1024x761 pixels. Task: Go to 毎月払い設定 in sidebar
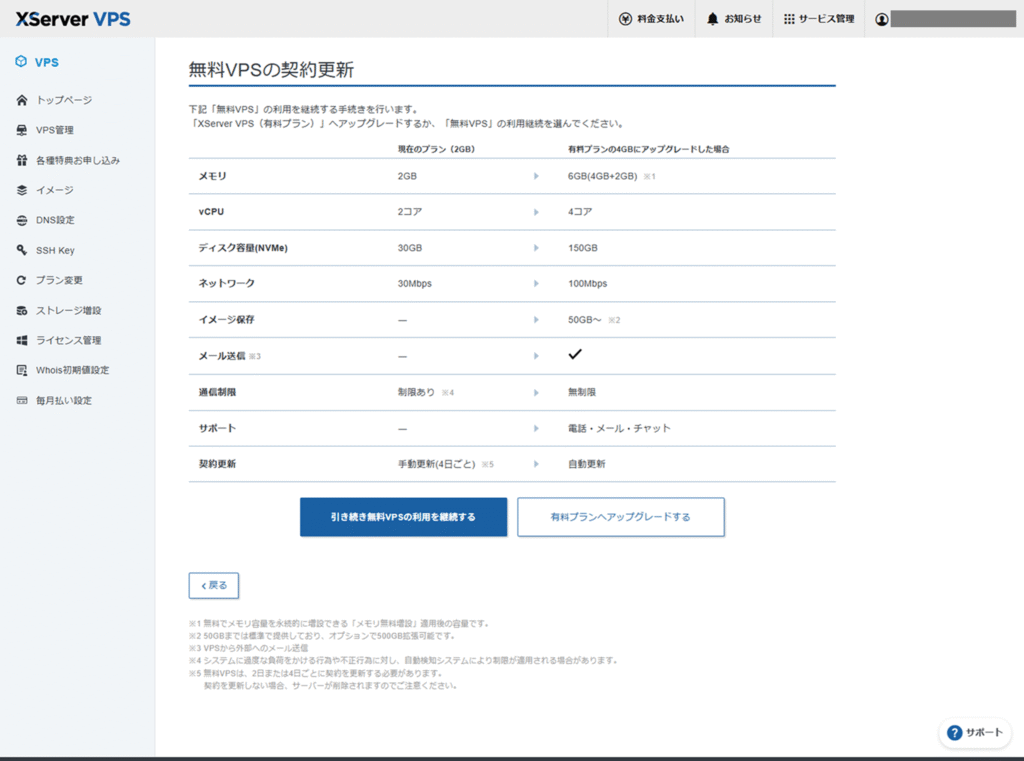63,400
